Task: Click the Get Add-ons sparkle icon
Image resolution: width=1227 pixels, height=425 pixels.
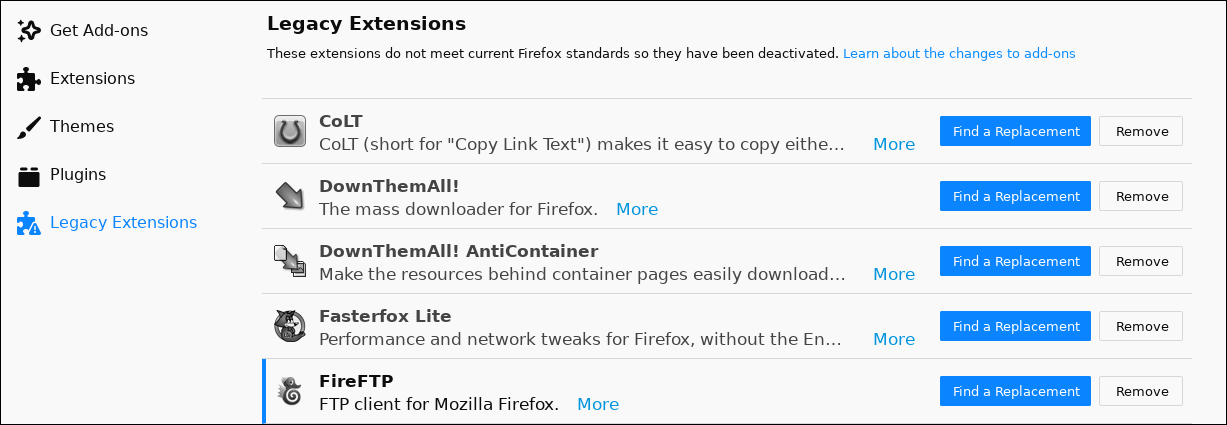Action: pyautogui.click(x=29, y=31)
